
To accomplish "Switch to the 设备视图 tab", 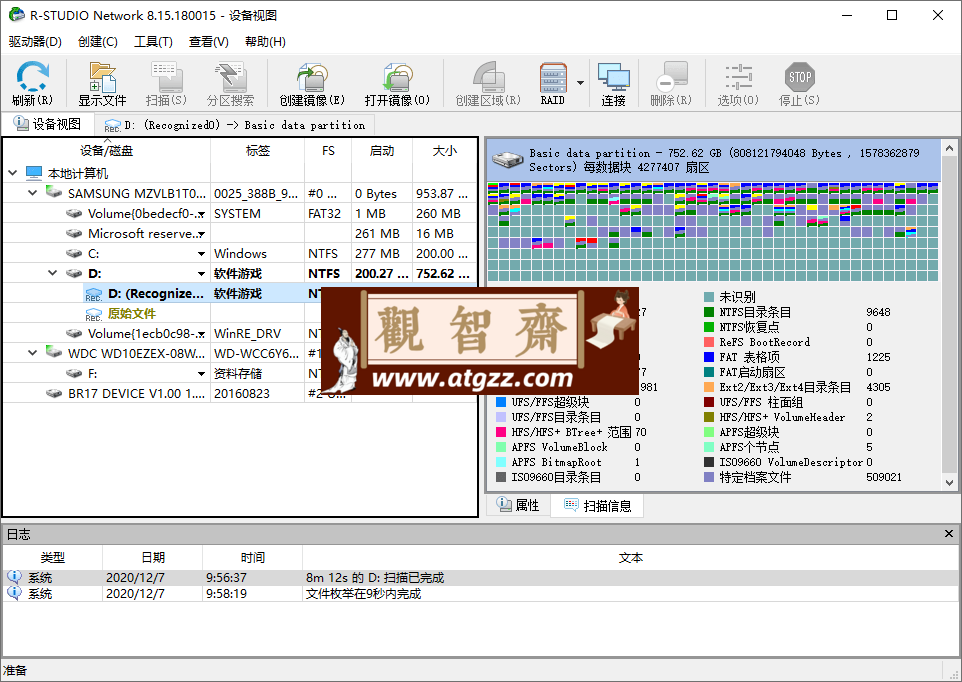I will point(48,124).
